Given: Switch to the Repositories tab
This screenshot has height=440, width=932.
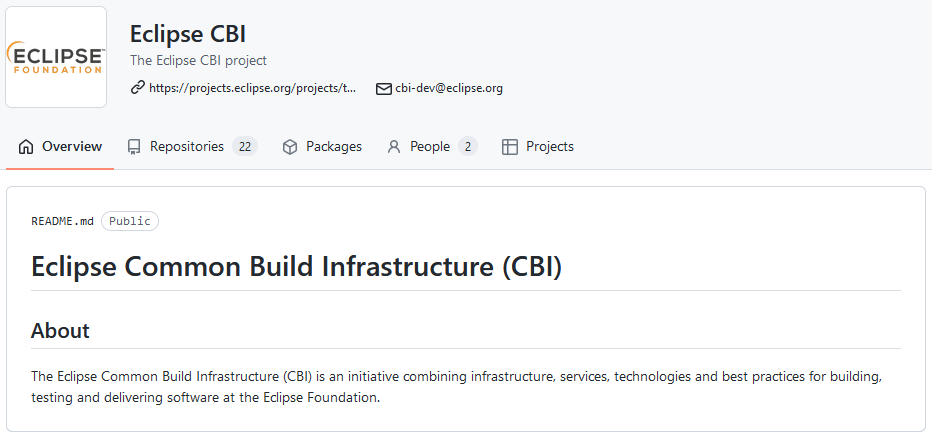Looking at the screenshot, I should (187, 147).
